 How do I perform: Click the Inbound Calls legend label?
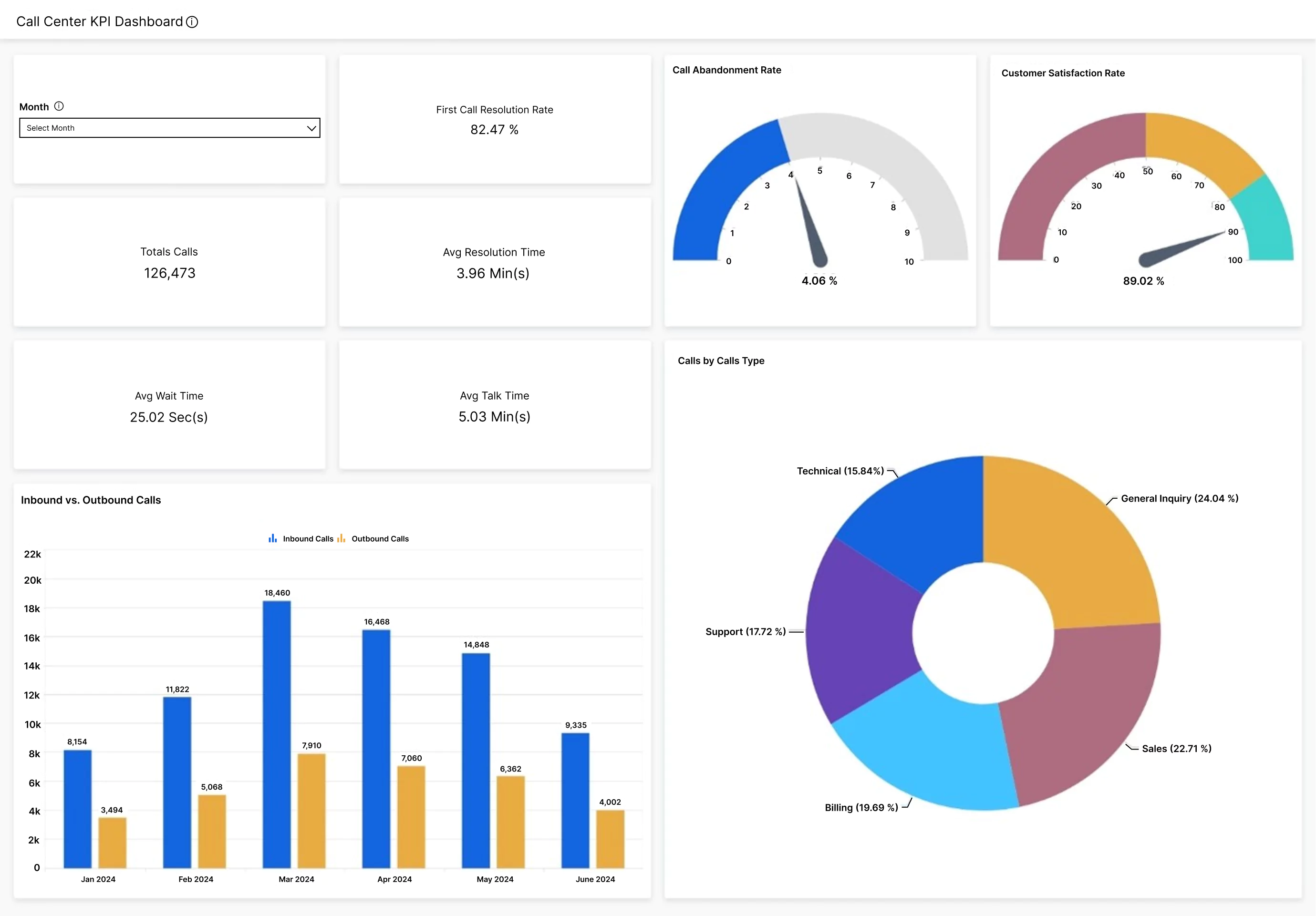tap(308, 539)
